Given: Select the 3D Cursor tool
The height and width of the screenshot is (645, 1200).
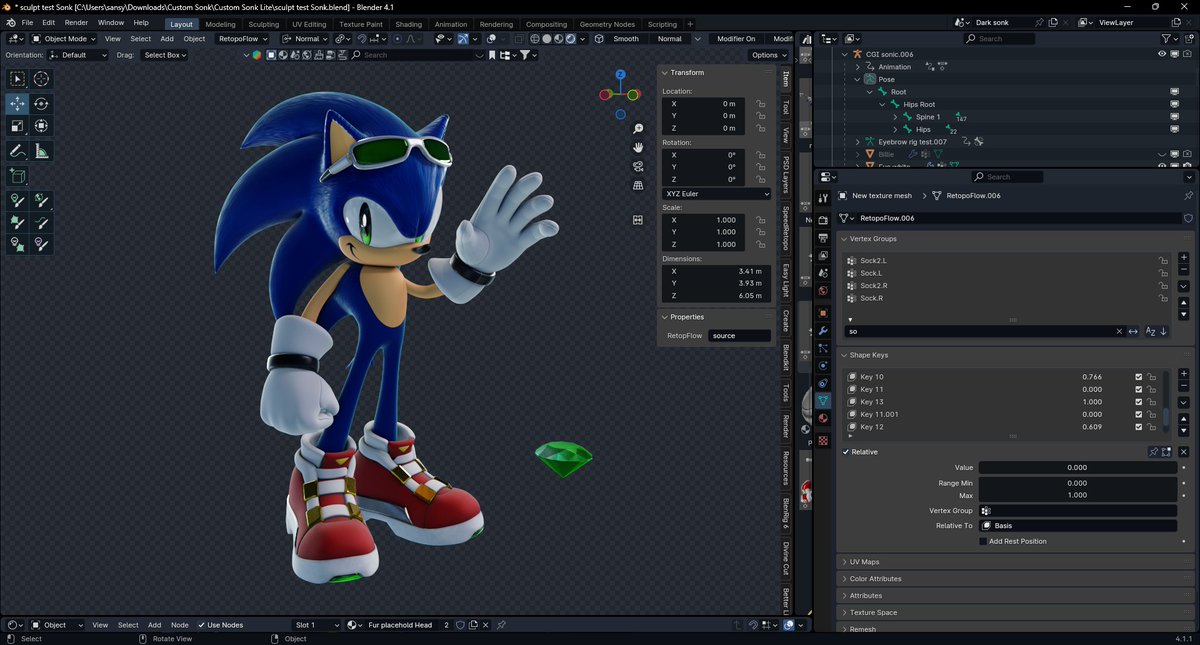Looking at the screenshot, I should (x=41, y=79).
